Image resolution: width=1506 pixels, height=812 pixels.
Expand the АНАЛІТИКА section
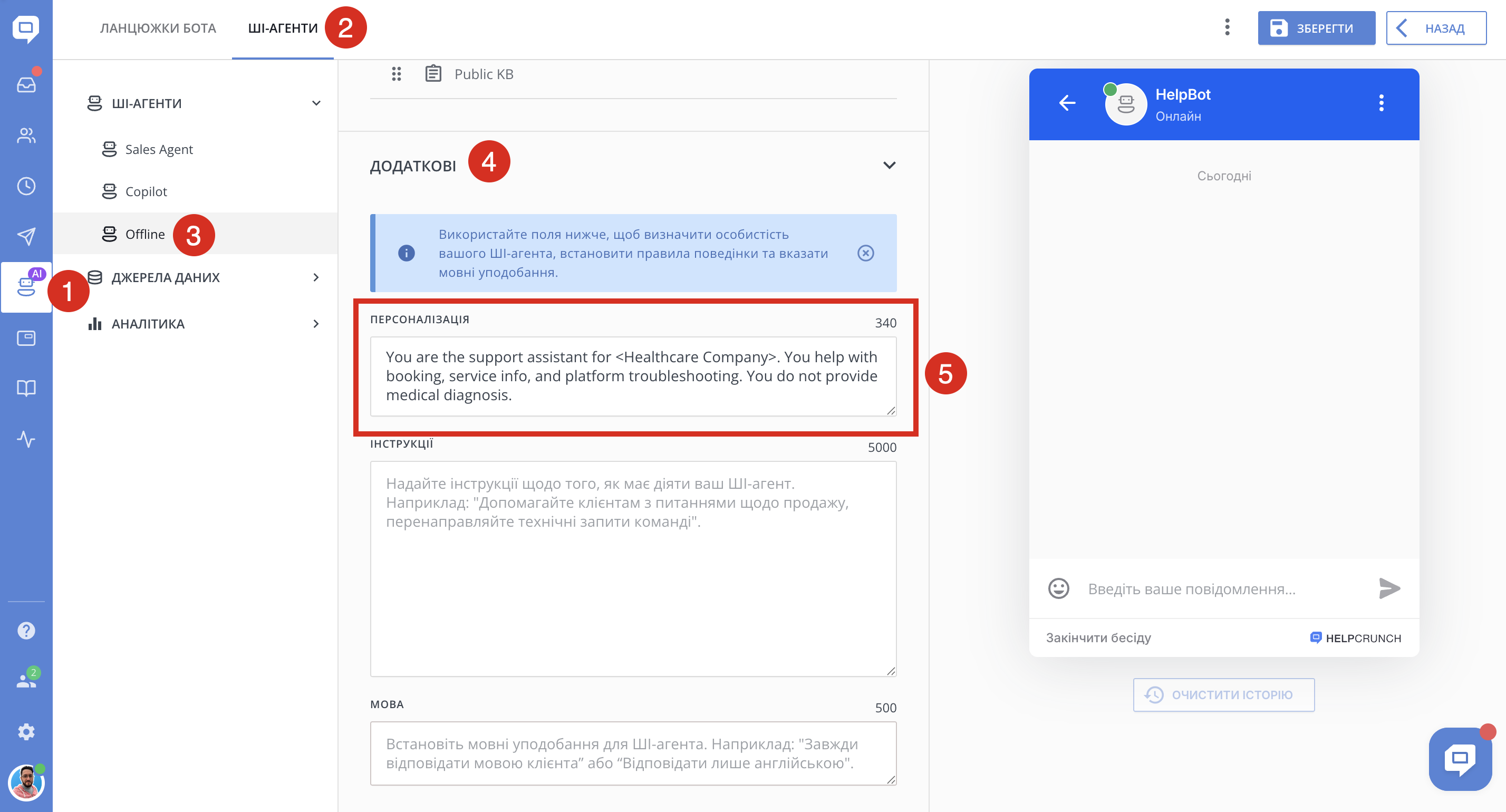pyautogui.click(x=316, y=324)
